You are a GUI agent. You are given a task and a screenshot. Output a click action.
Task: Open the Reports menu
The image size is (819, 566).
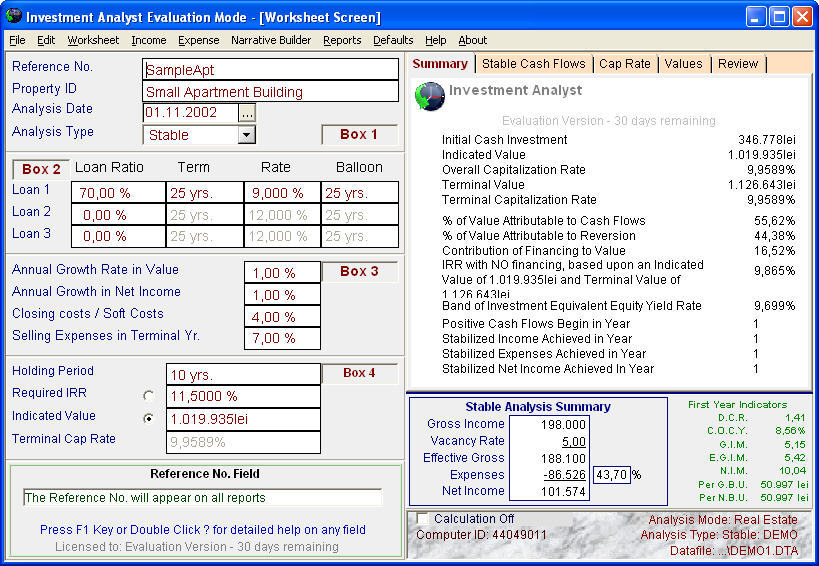tap(342, 40)
